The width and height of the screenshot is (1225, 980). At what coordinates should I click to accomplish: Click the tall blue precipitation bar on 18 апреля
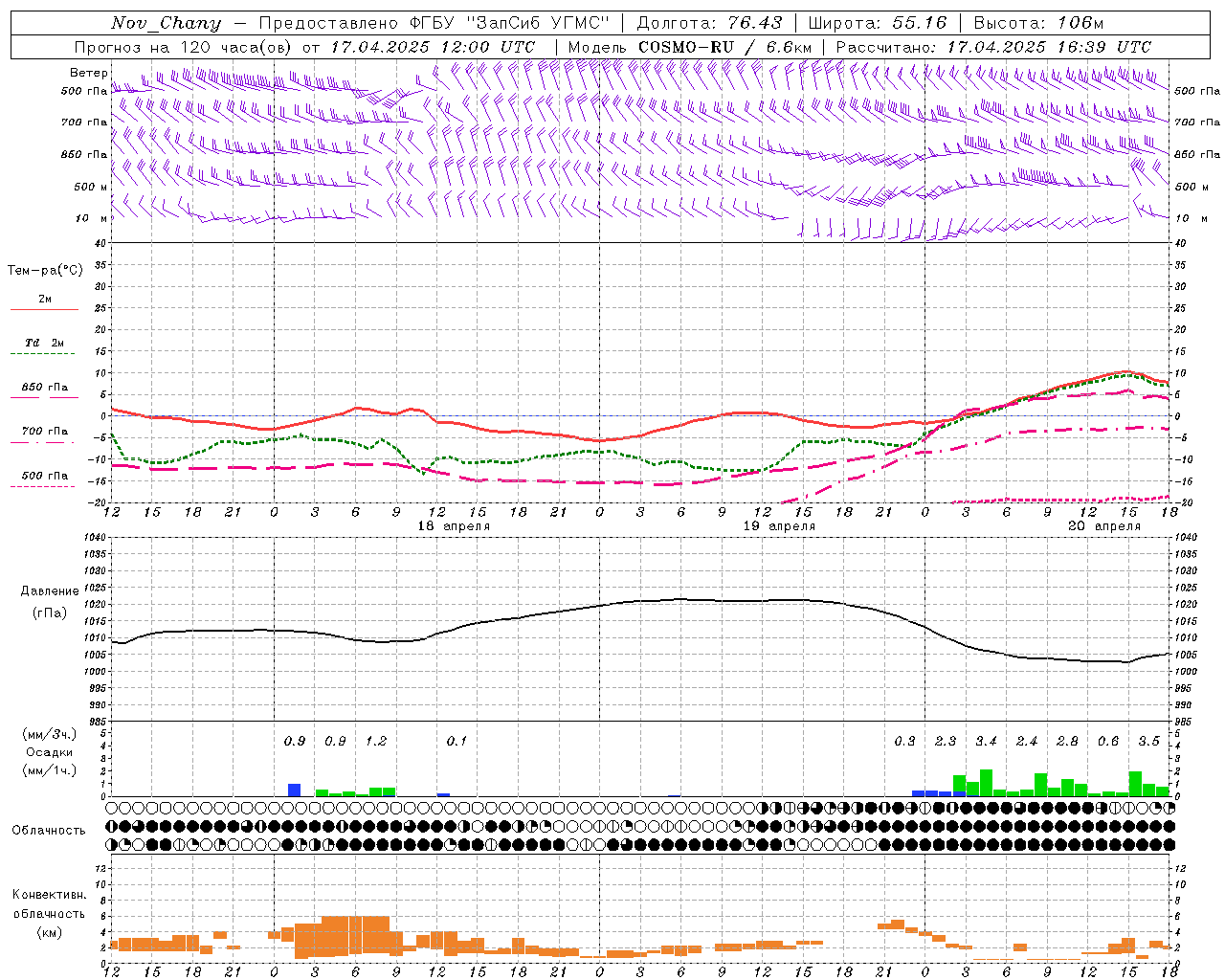click(294, 790)
